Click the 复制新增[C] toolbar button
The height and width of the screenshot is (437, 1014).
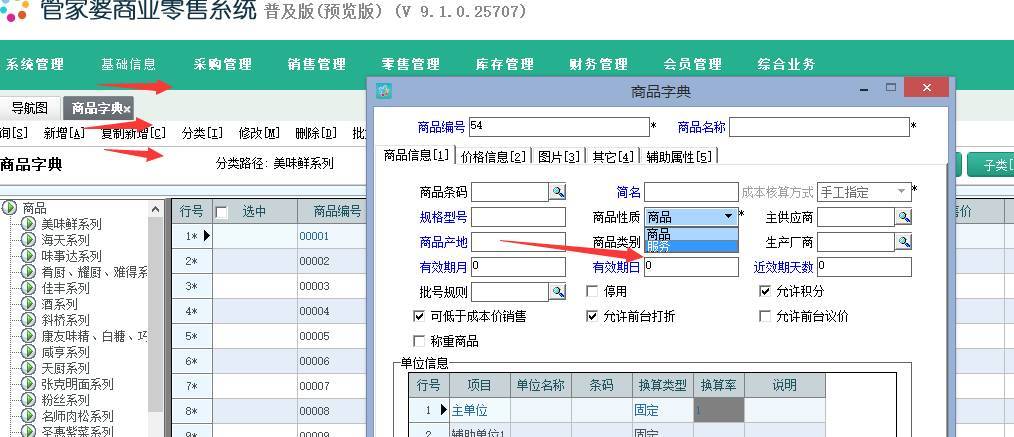[x=134, y=133]
